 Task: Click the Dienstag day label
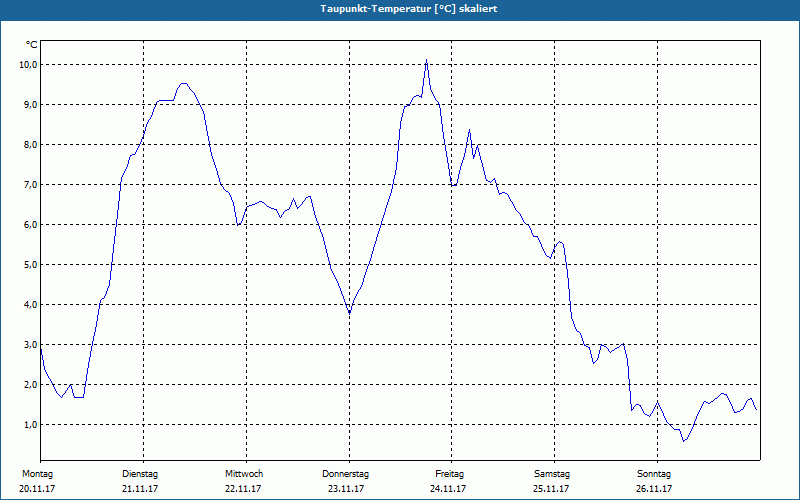click(x=140, y=474)
